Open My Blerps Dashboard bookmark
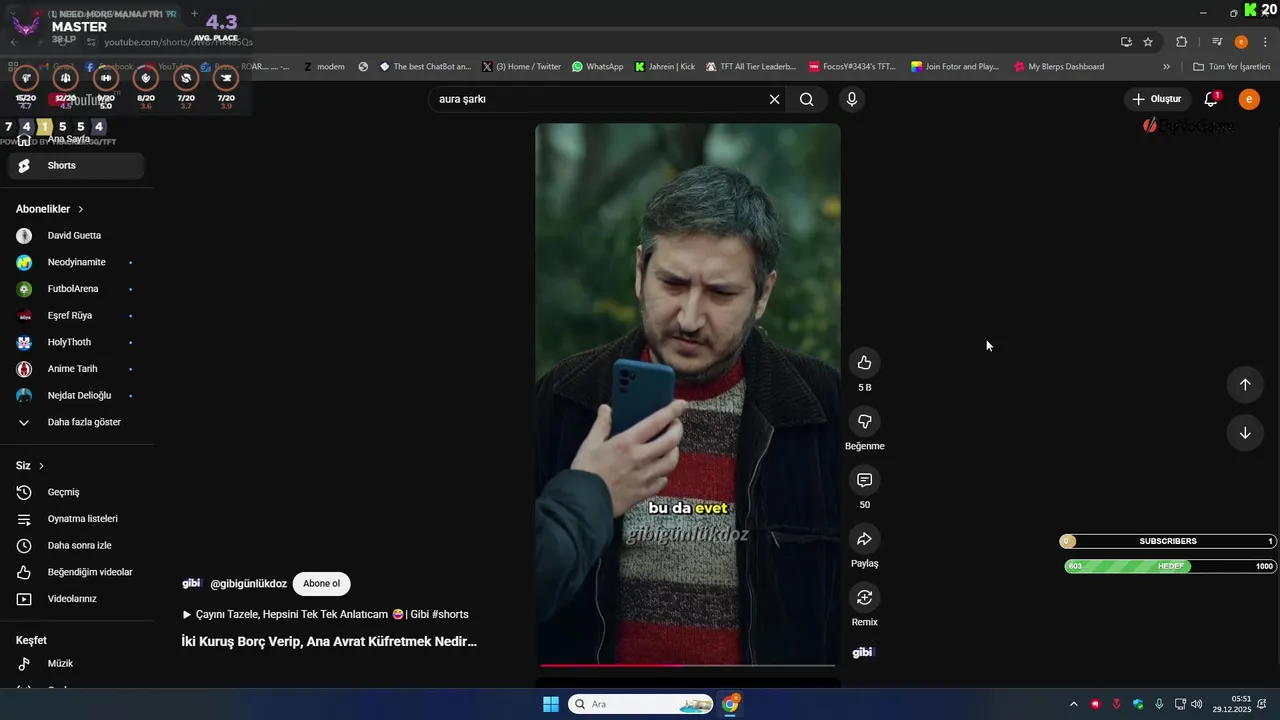 pos(1059,67)
